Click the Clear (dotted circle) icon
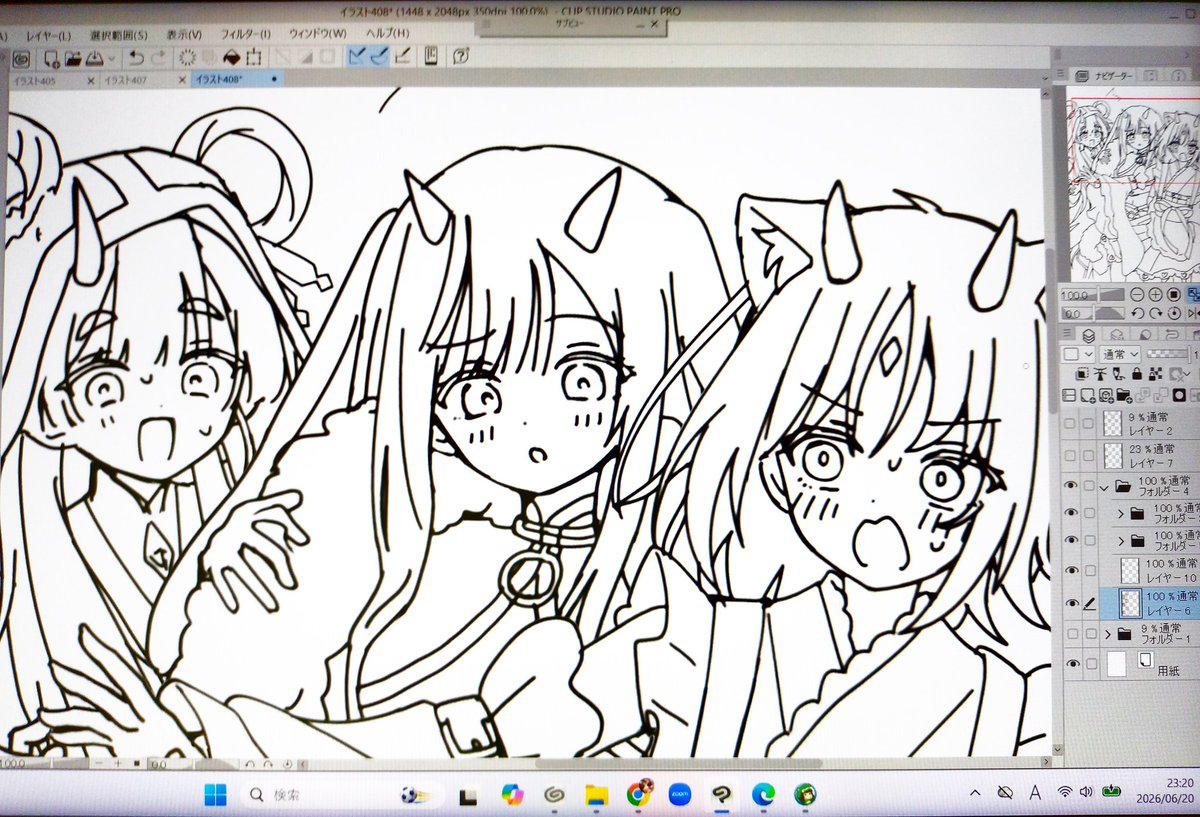 [187, 58]
